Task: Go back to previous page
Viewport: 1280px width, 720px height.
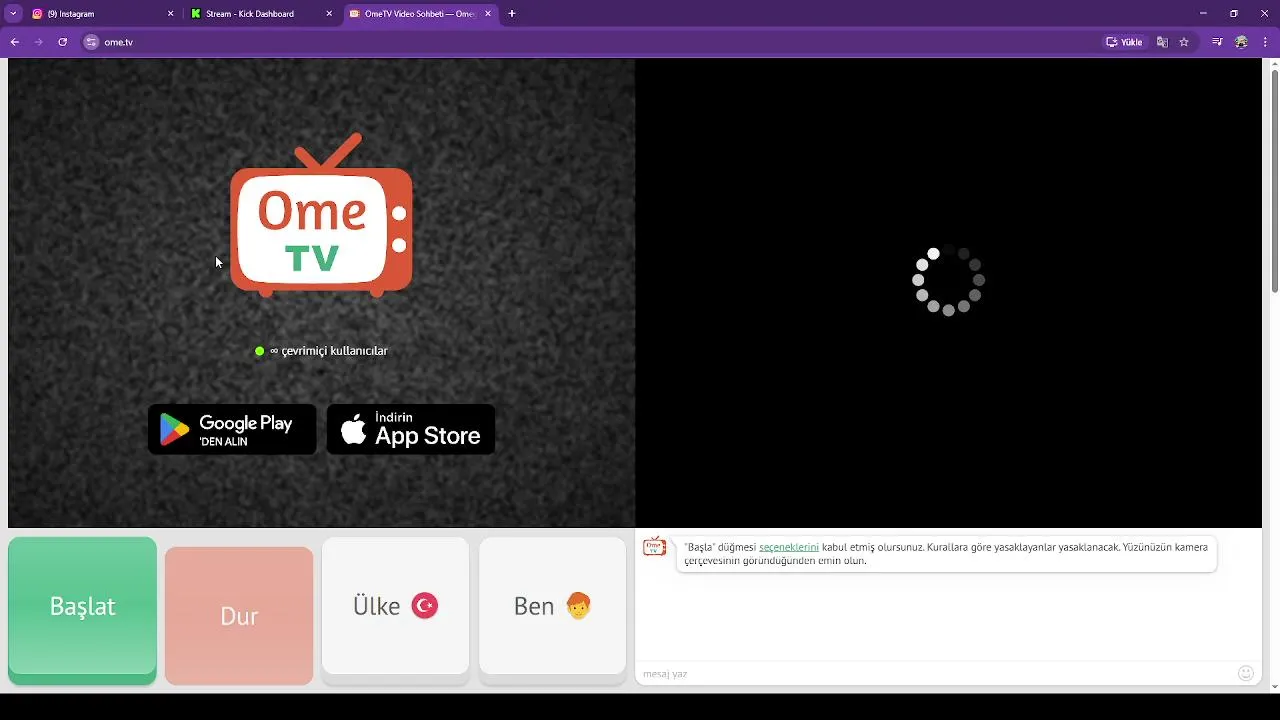Action: [x=14, y=42]
